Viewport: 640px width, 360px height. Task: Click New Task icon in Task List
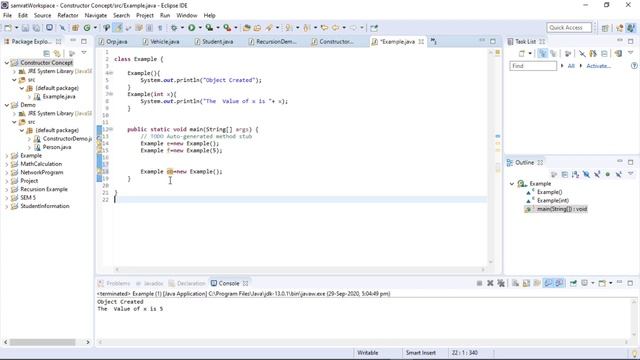pyautogui.click(x=522, y=53)
